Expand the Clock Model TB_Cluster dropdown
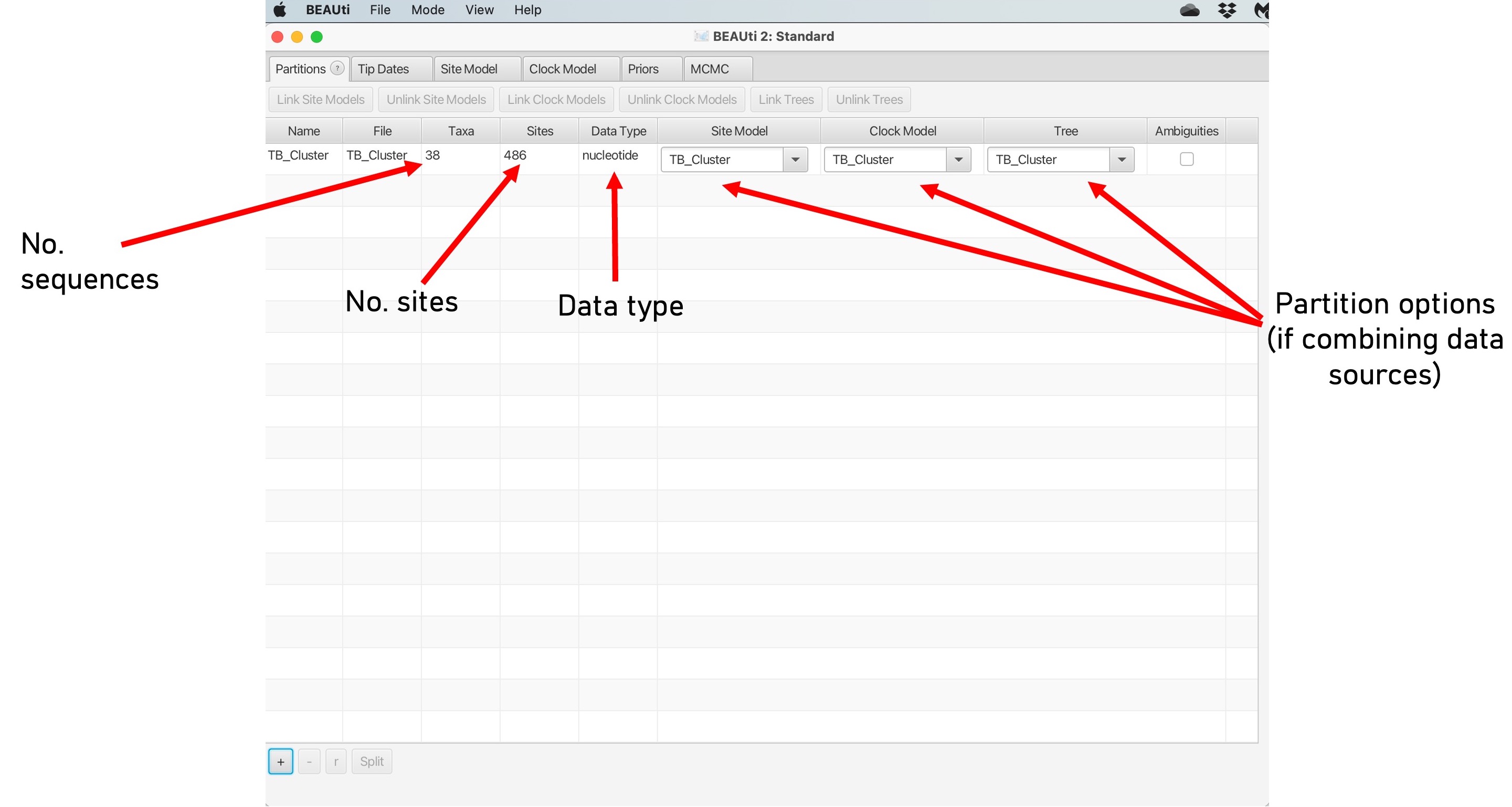The width and height of the screenshot is (1512, 807). (958, 160)
